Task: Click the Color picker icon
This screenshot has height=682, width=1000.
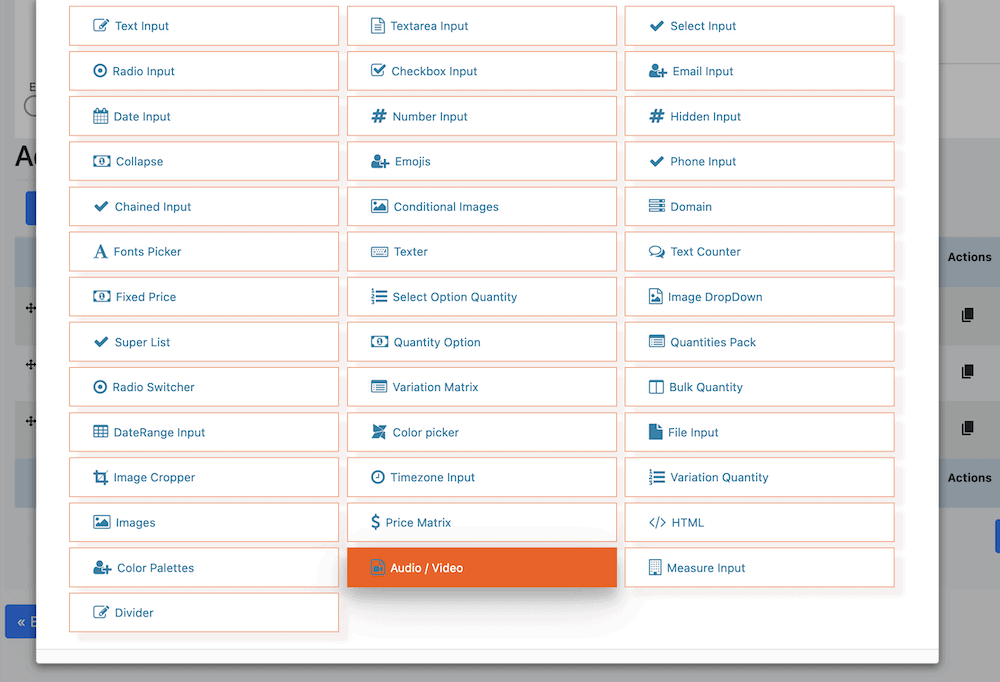Action: click(379, 432)
